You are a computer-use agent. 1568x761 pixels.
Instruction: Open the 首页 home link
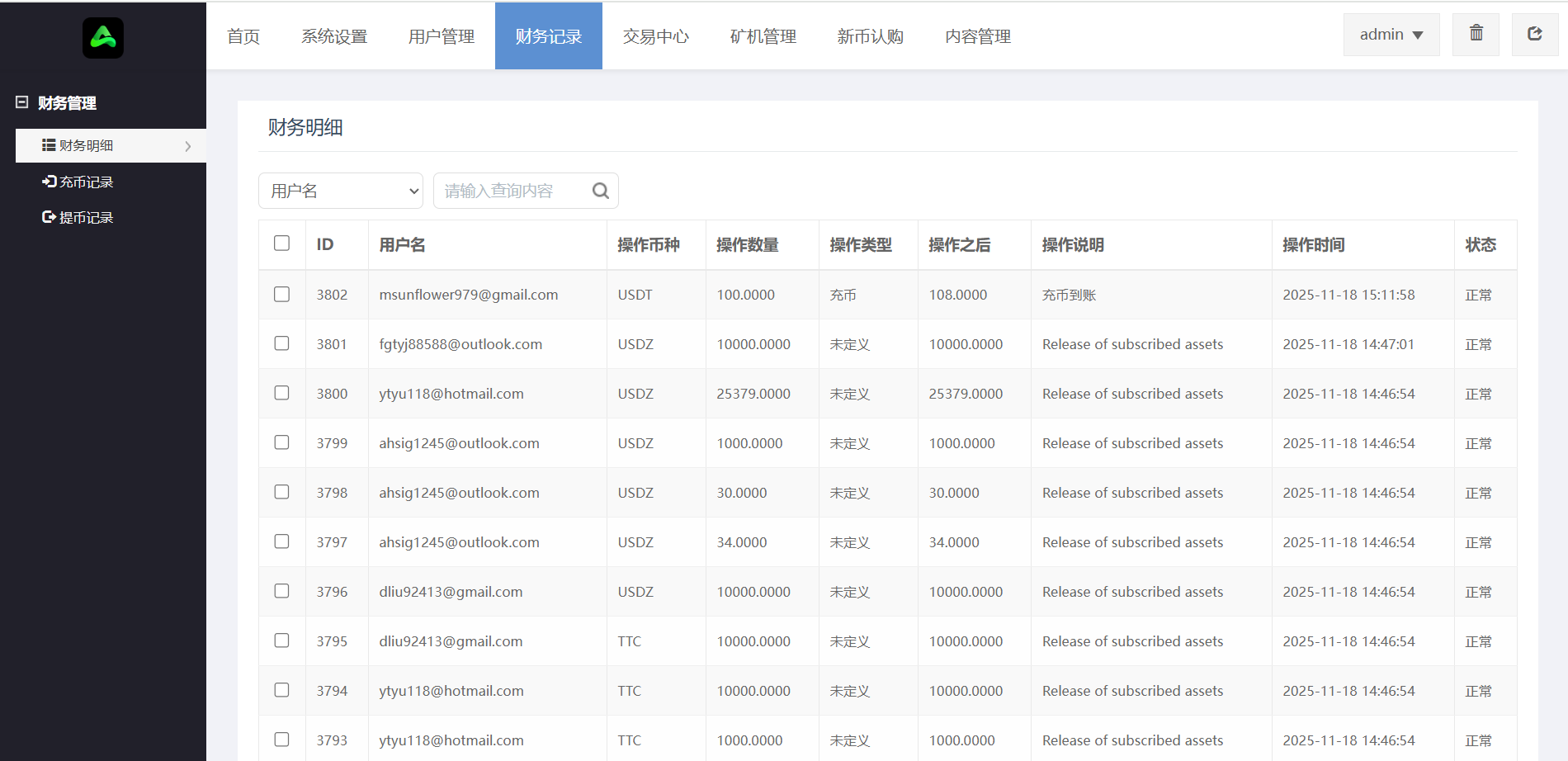pyautogui.click(x=243, y=36)
